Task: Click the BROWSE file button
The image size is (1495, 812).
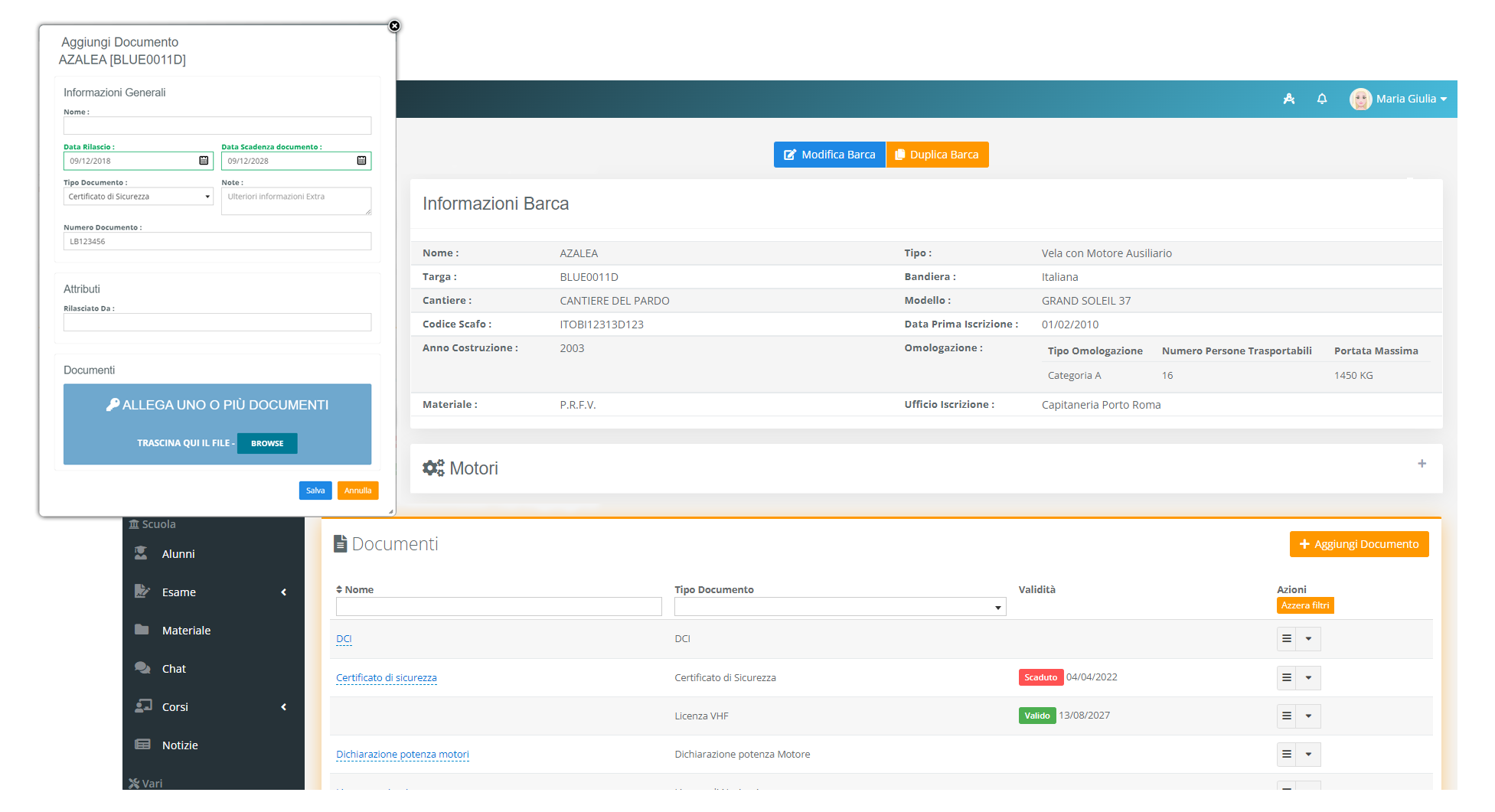Action: pos(267,443)
